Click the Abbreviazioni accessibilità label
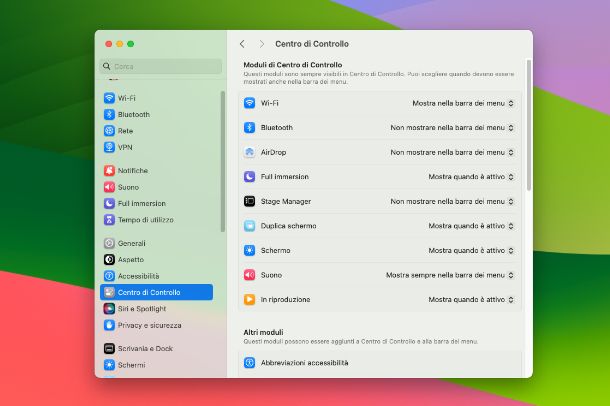The height and width of the screenshot is (406, 610). tap(305, 362)
